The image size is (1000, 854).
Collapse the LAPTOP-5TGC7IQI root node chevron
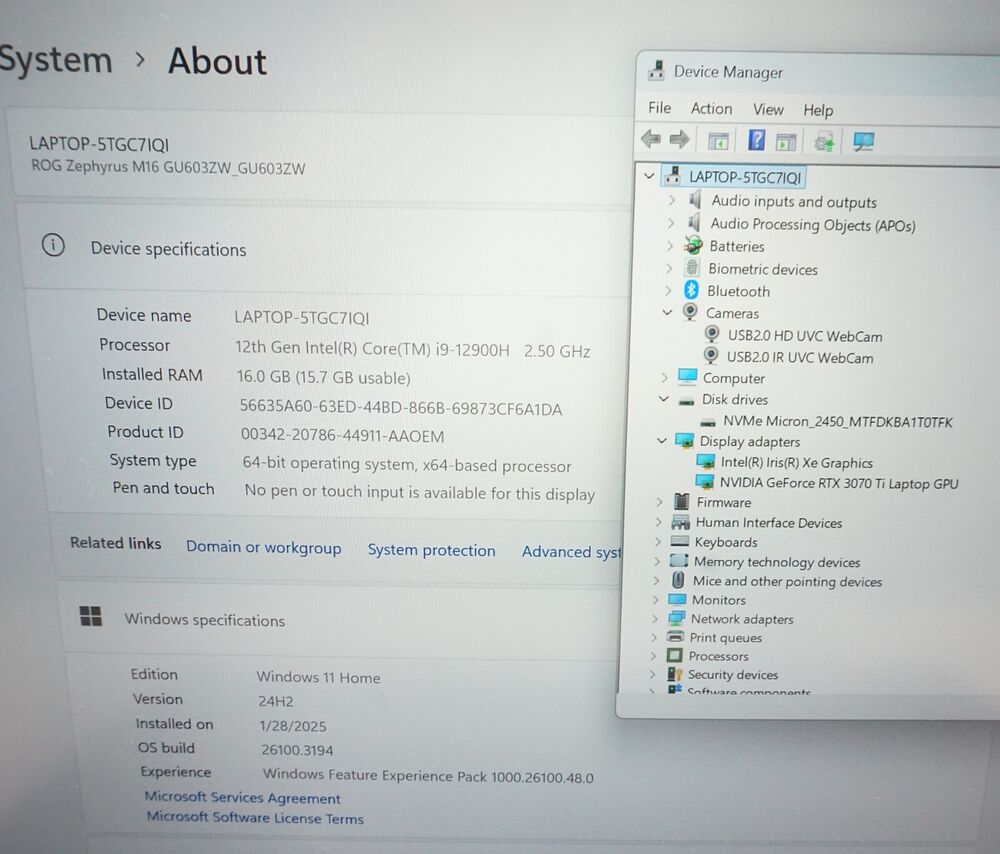point(649,175)
